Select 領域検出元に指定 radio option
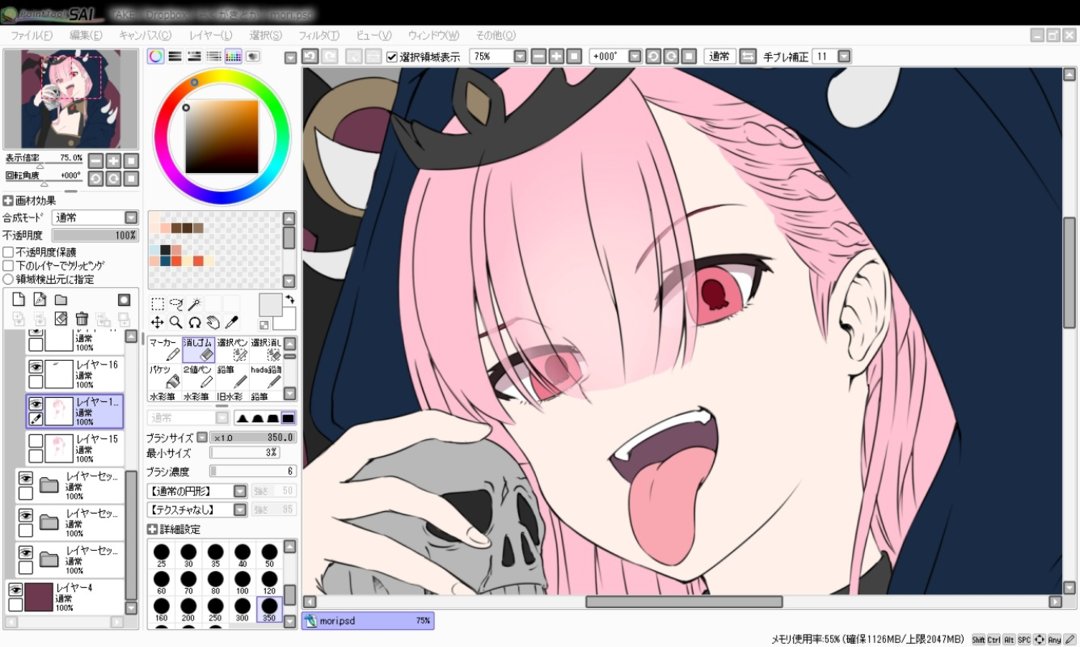The height and width of the screenshot is (647, 1080). coord(8,279)
